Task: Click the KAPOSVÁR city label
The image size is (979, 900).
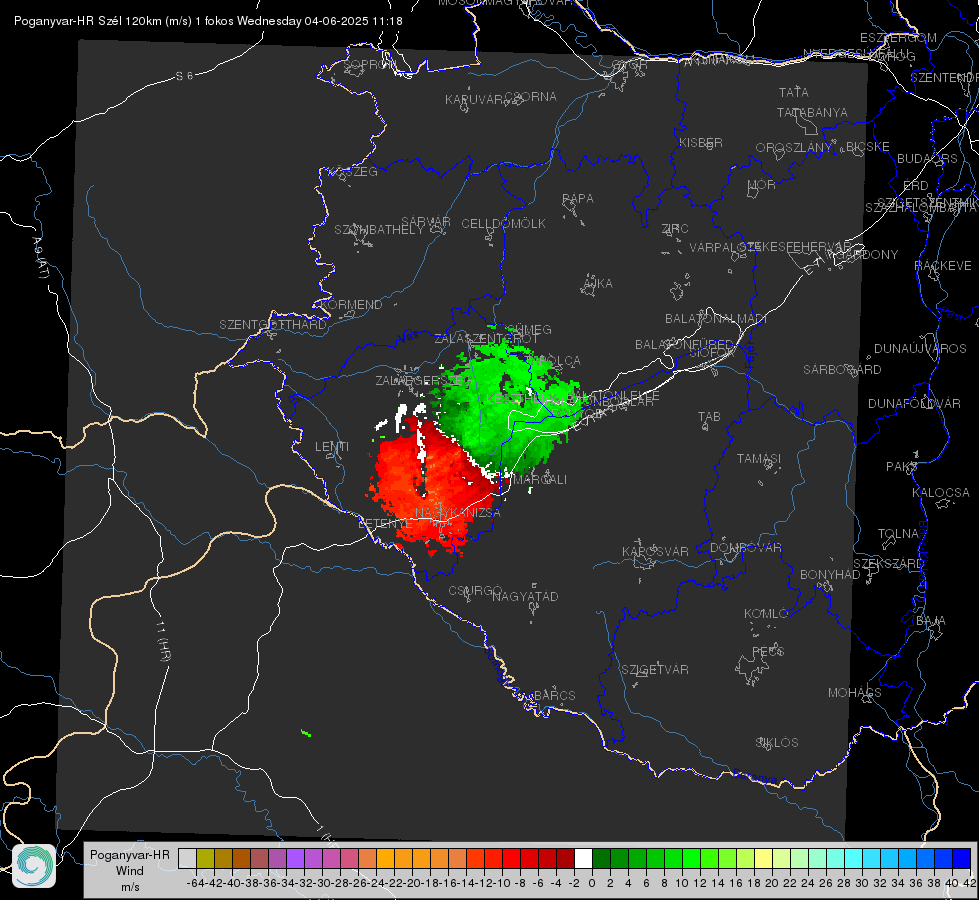Action: coord(655,551)
